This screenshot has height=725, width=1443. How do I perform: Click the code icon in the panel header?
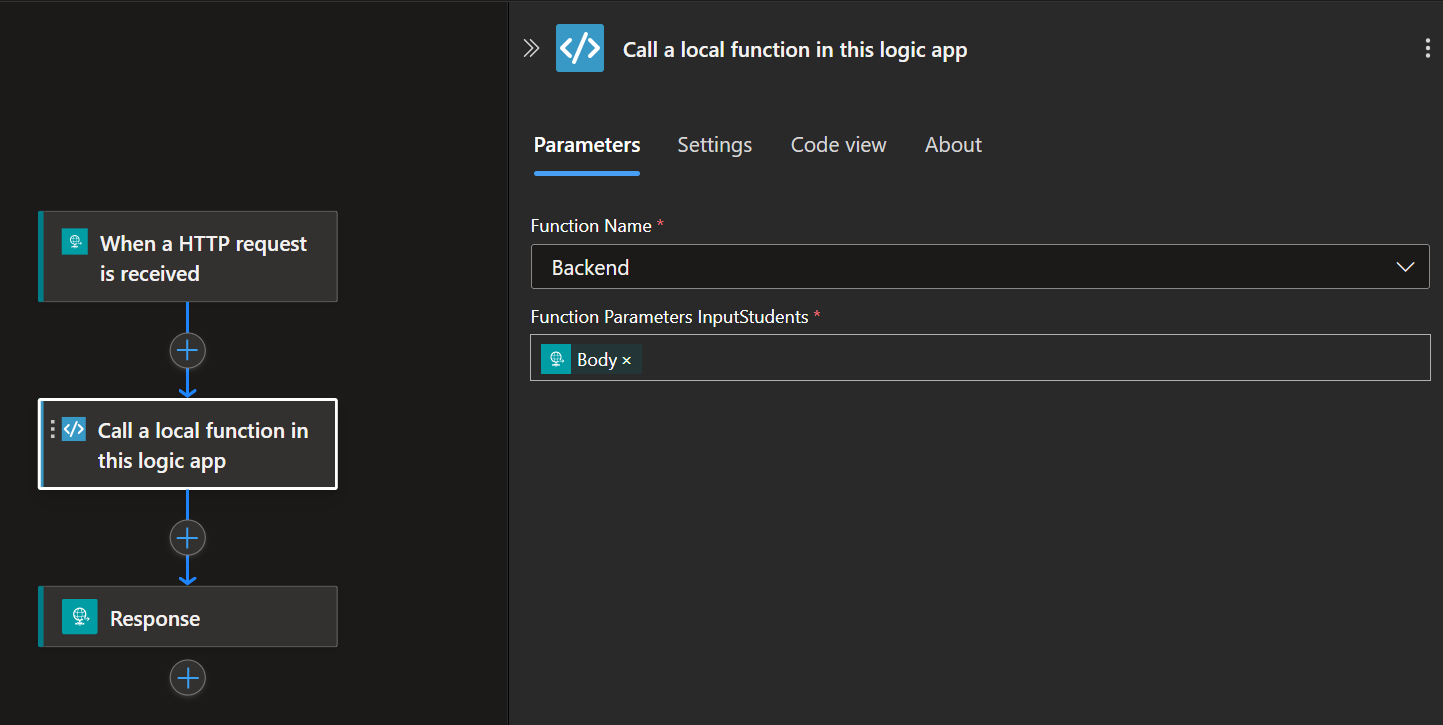[579, 47]
